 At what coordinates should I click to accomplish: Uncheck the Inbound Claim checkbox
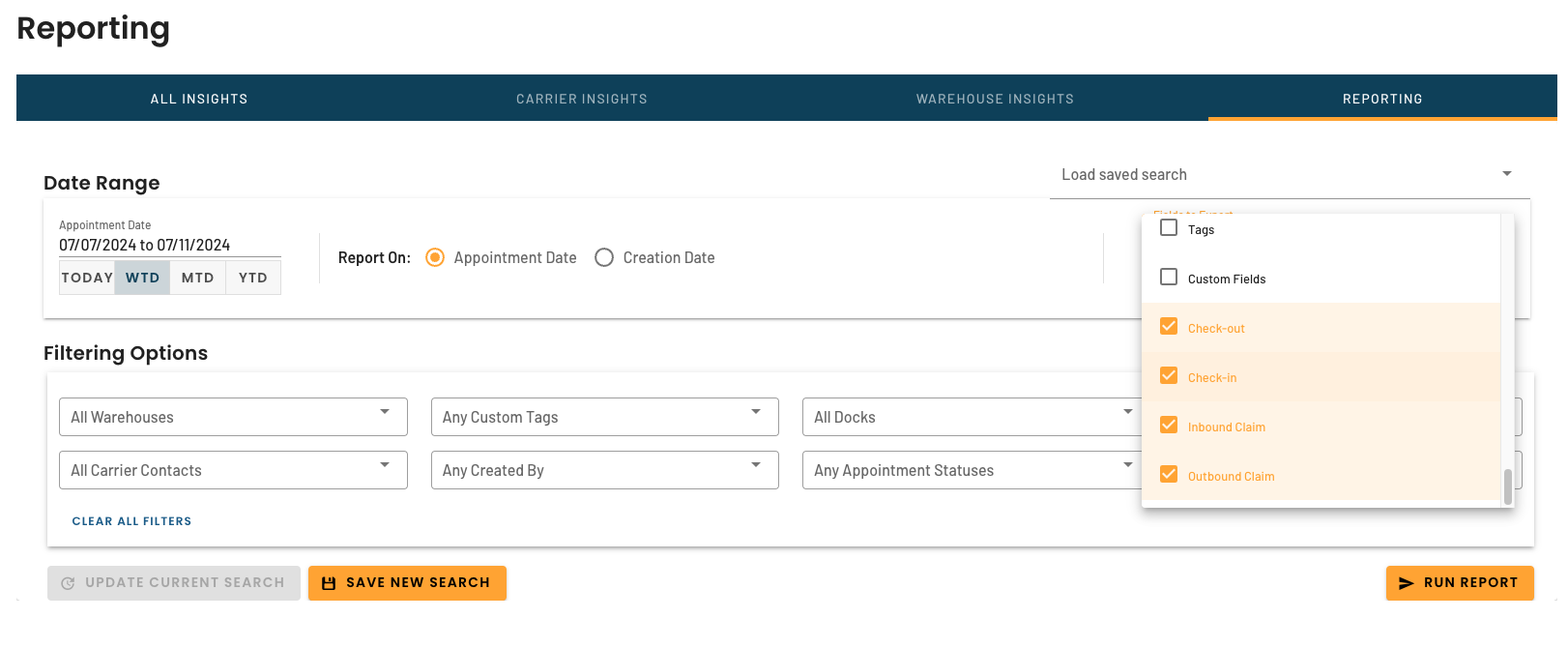tap(1169, 426)
